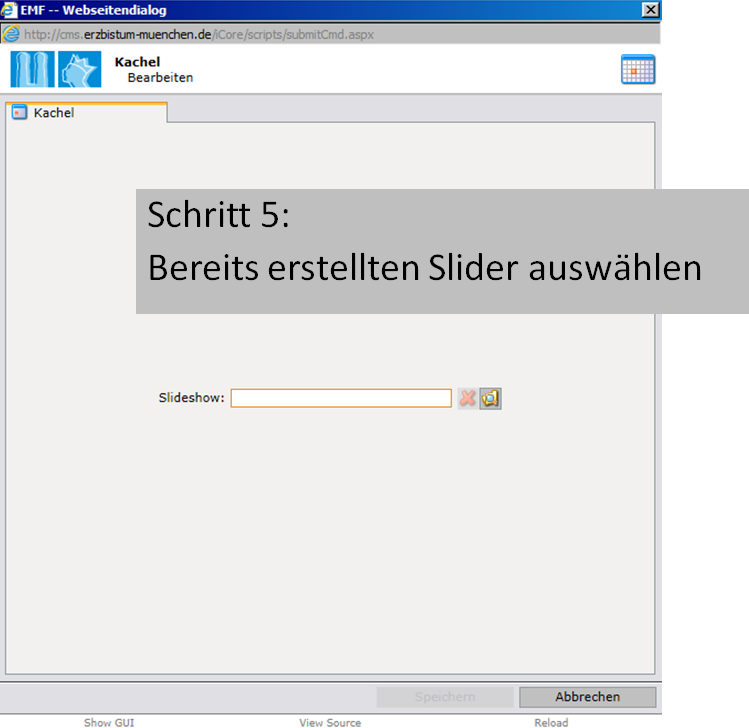Open the folder browse icon beside Slideshow
Viewport: 749px width, 728px height.
click(x=490, y=398)
